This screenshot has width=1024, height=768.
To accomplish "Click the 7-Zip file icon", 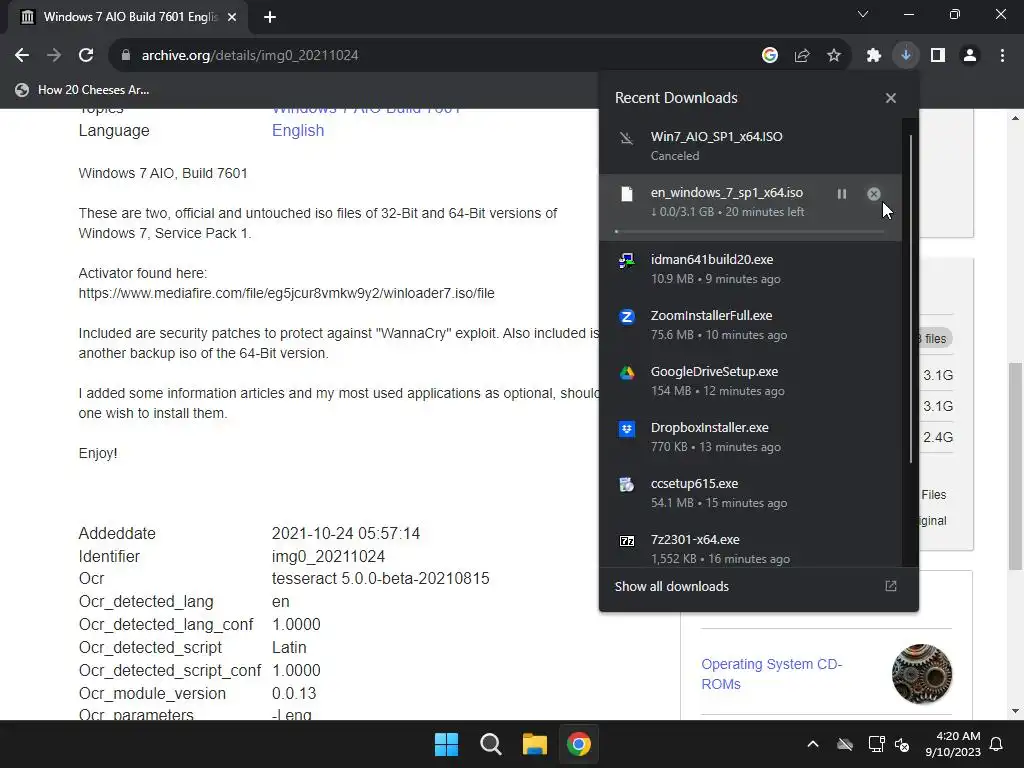I will [627, 541].
